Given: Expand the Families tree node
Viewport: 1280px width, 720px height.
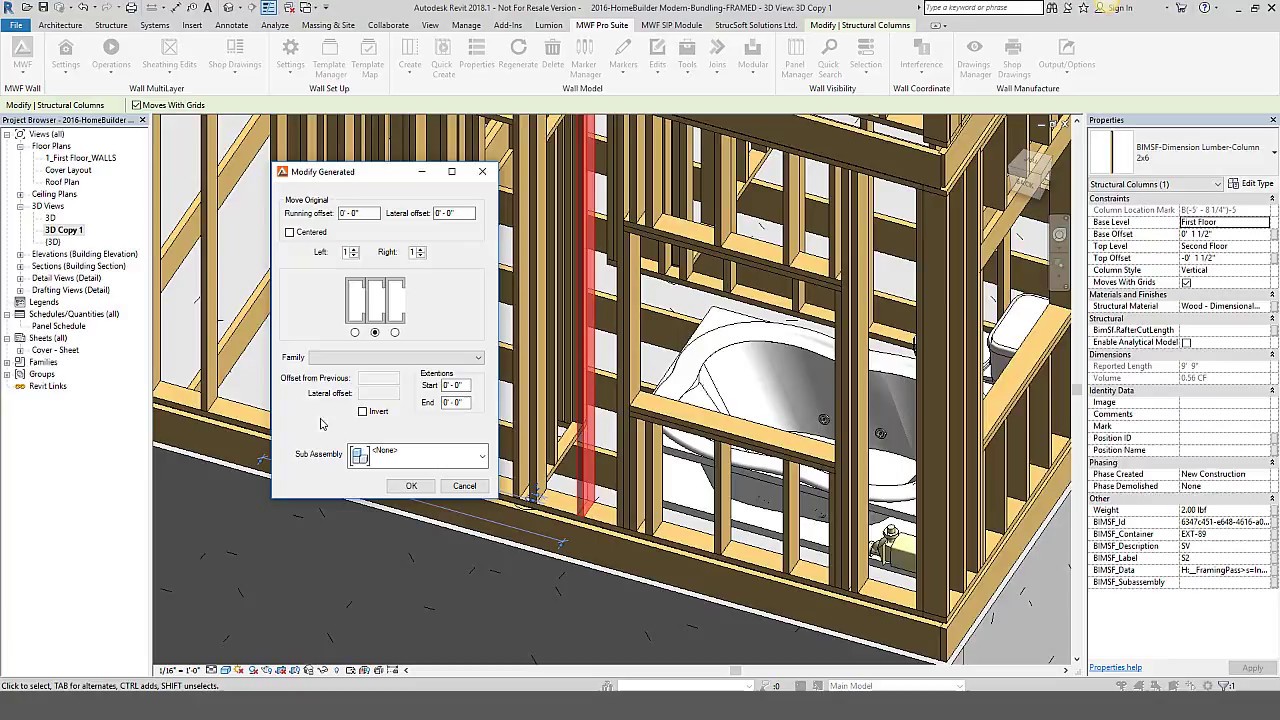Looking at the screenshot, I should click(x=7, y=362).
